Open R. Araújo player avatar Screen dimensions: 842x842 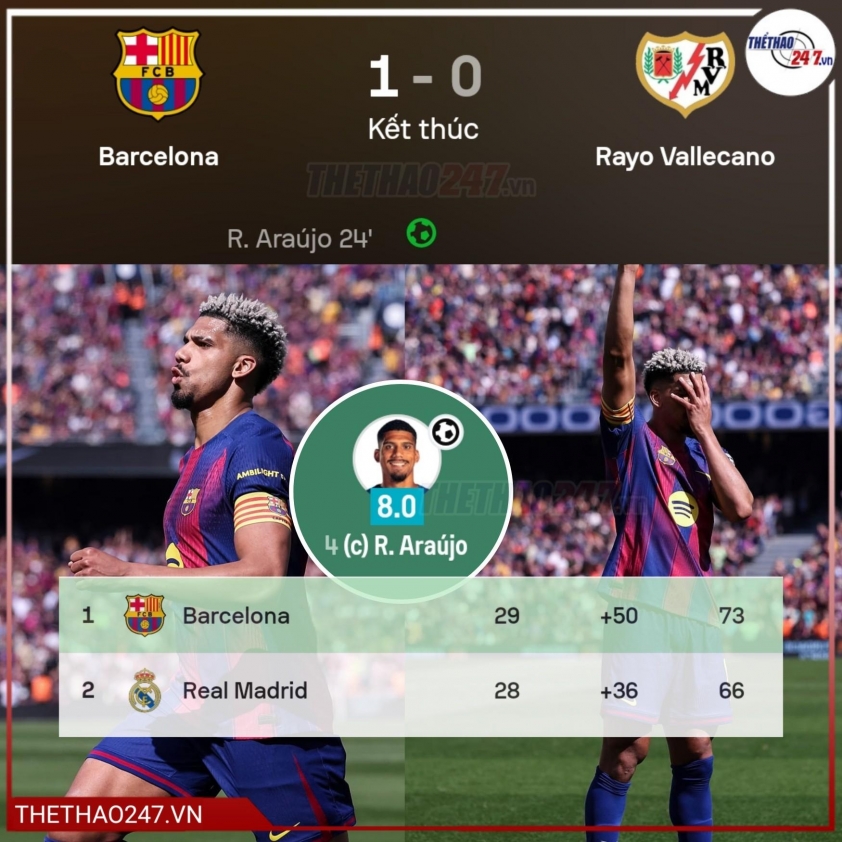coord(397,454)
